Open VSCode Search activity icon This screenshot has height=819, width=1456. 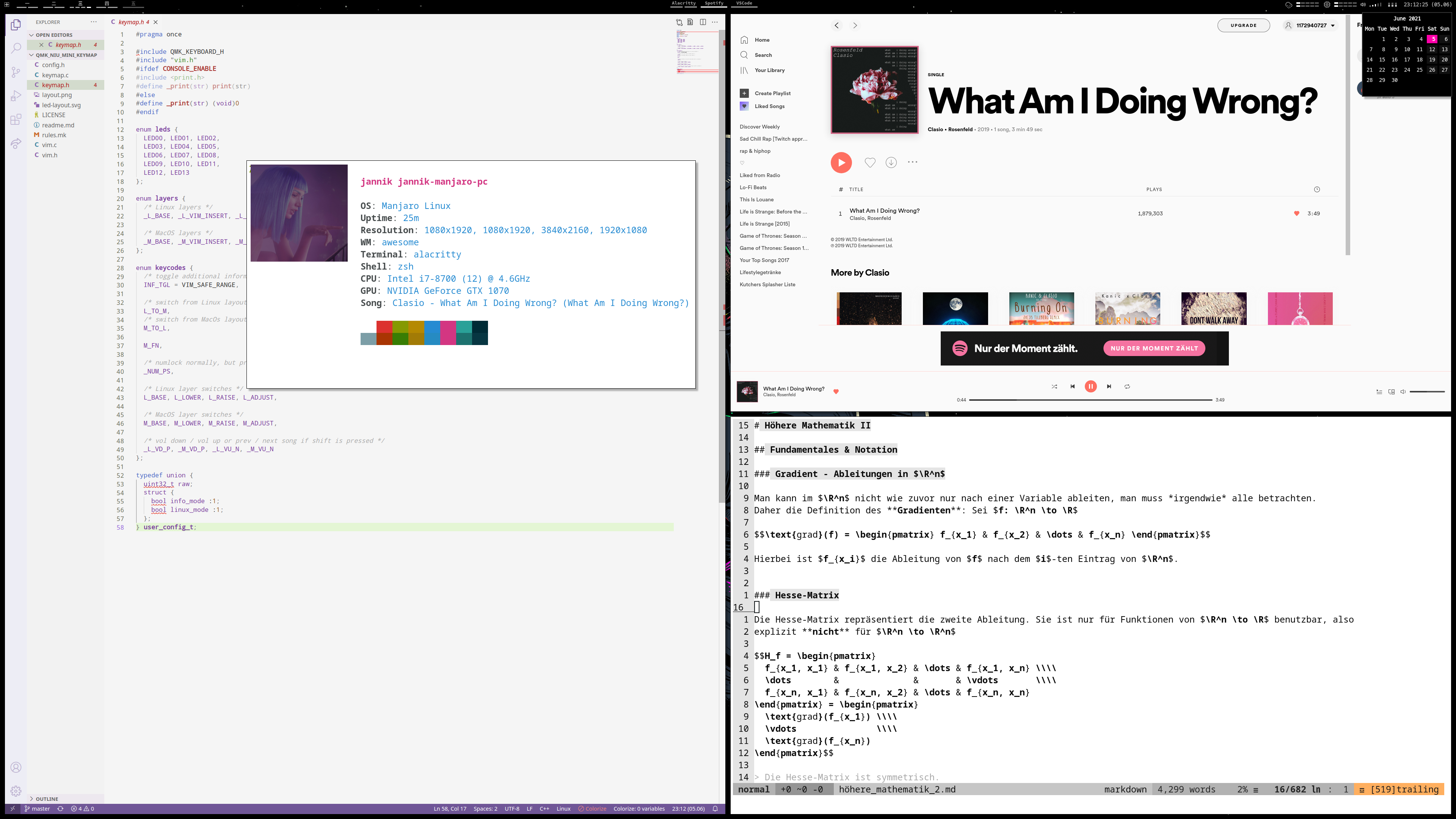(16, 49)
